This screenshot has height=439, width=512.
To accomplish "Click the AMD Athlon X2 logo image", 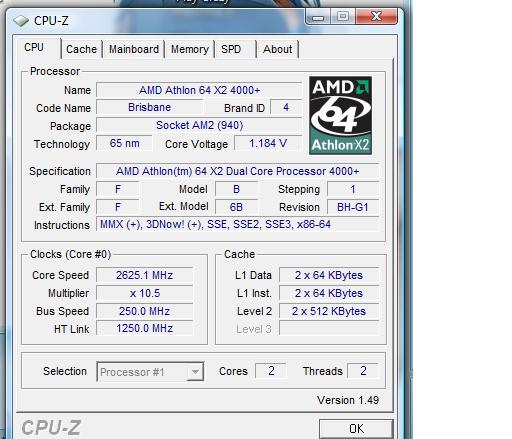I will tap(340, 115).
